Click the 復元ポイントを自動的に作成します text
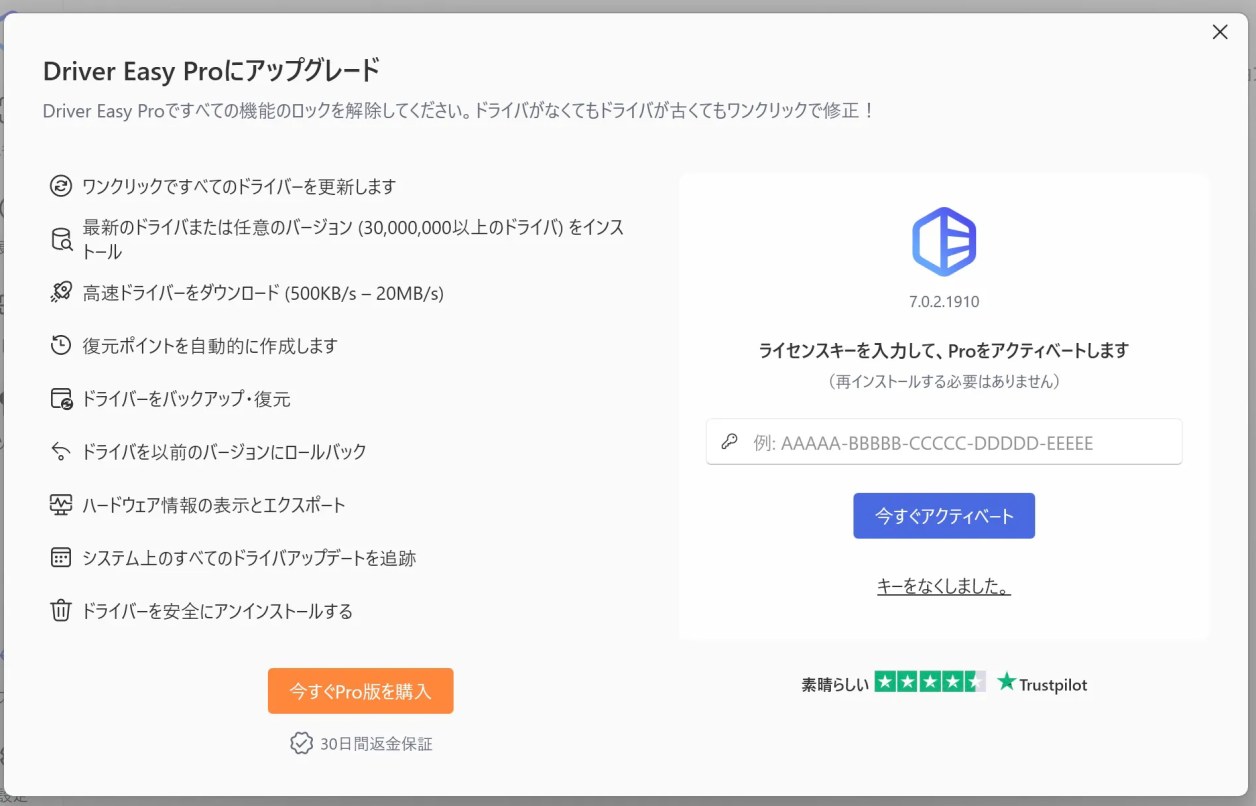 click(210, 346)
